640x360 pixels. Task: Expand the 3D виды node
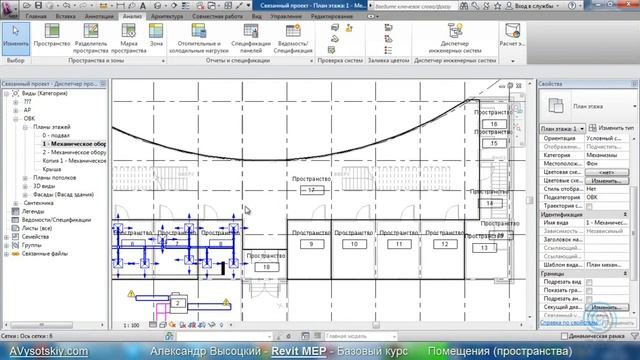coord(25,186)
